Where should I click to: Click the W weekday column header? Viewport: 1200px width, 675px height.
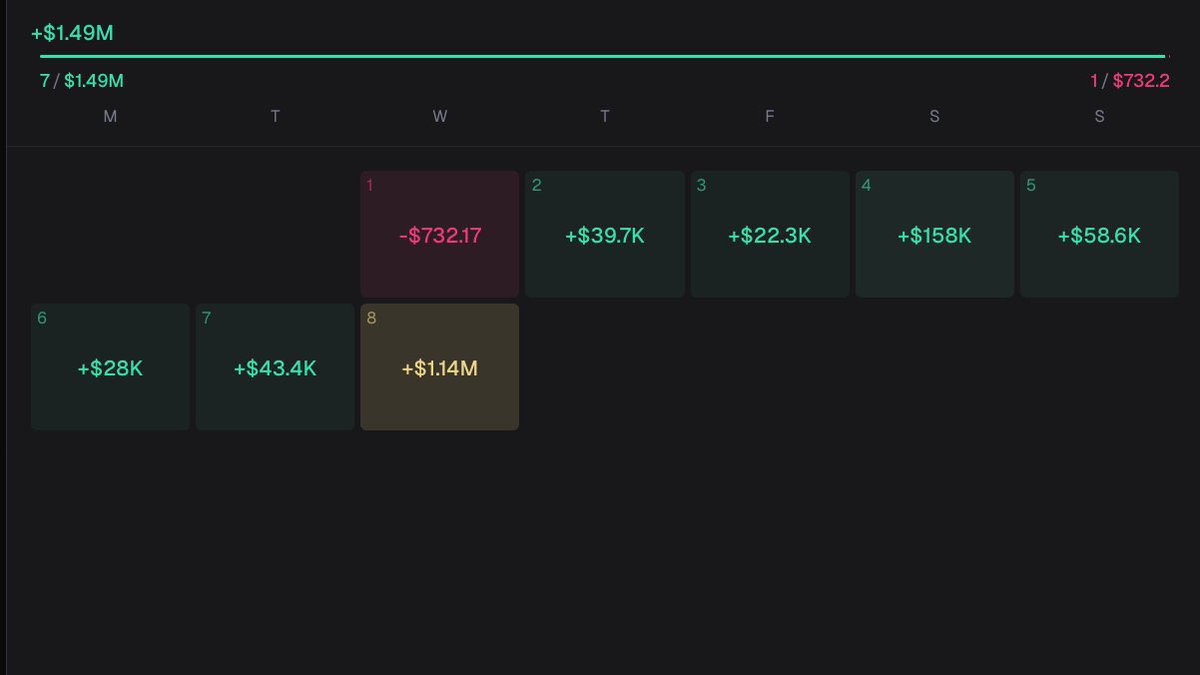[440, 117]
